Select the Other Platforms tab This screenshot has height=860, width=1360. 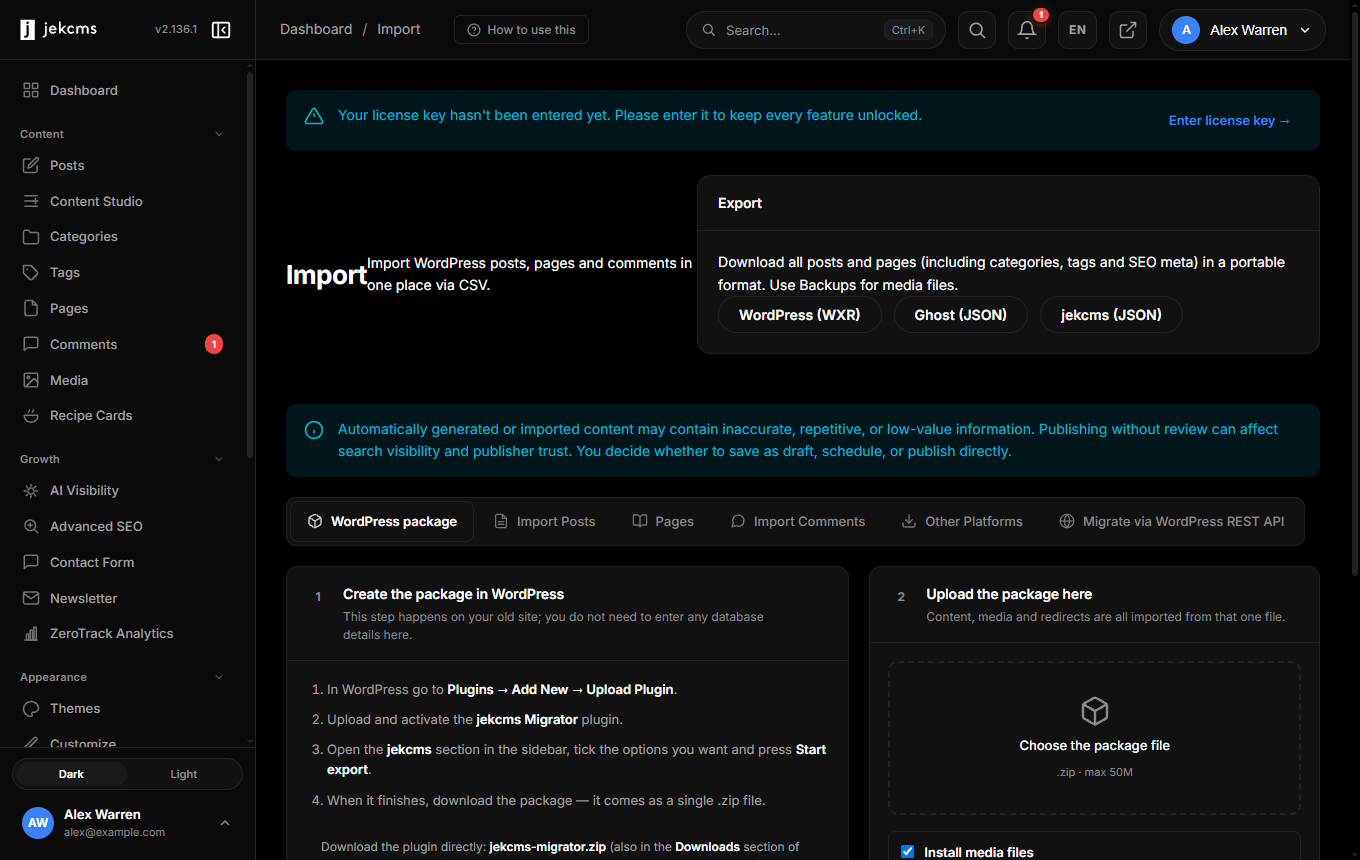[x=962, y=521]
